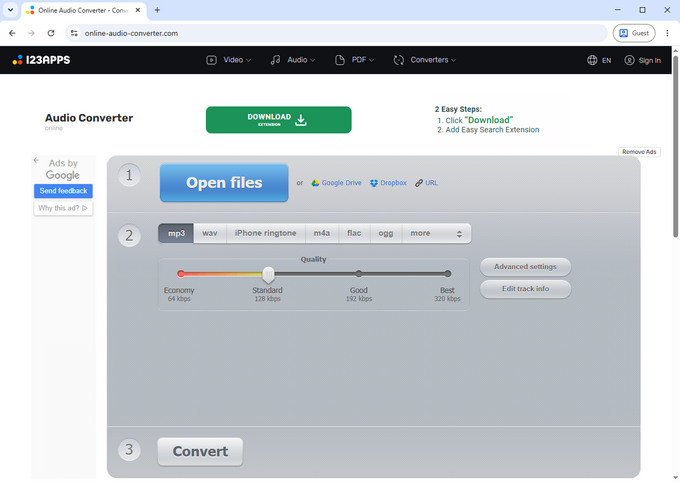680x483 pixels.
Task: Open the Chrome three-dot menu
Action: 667,33
